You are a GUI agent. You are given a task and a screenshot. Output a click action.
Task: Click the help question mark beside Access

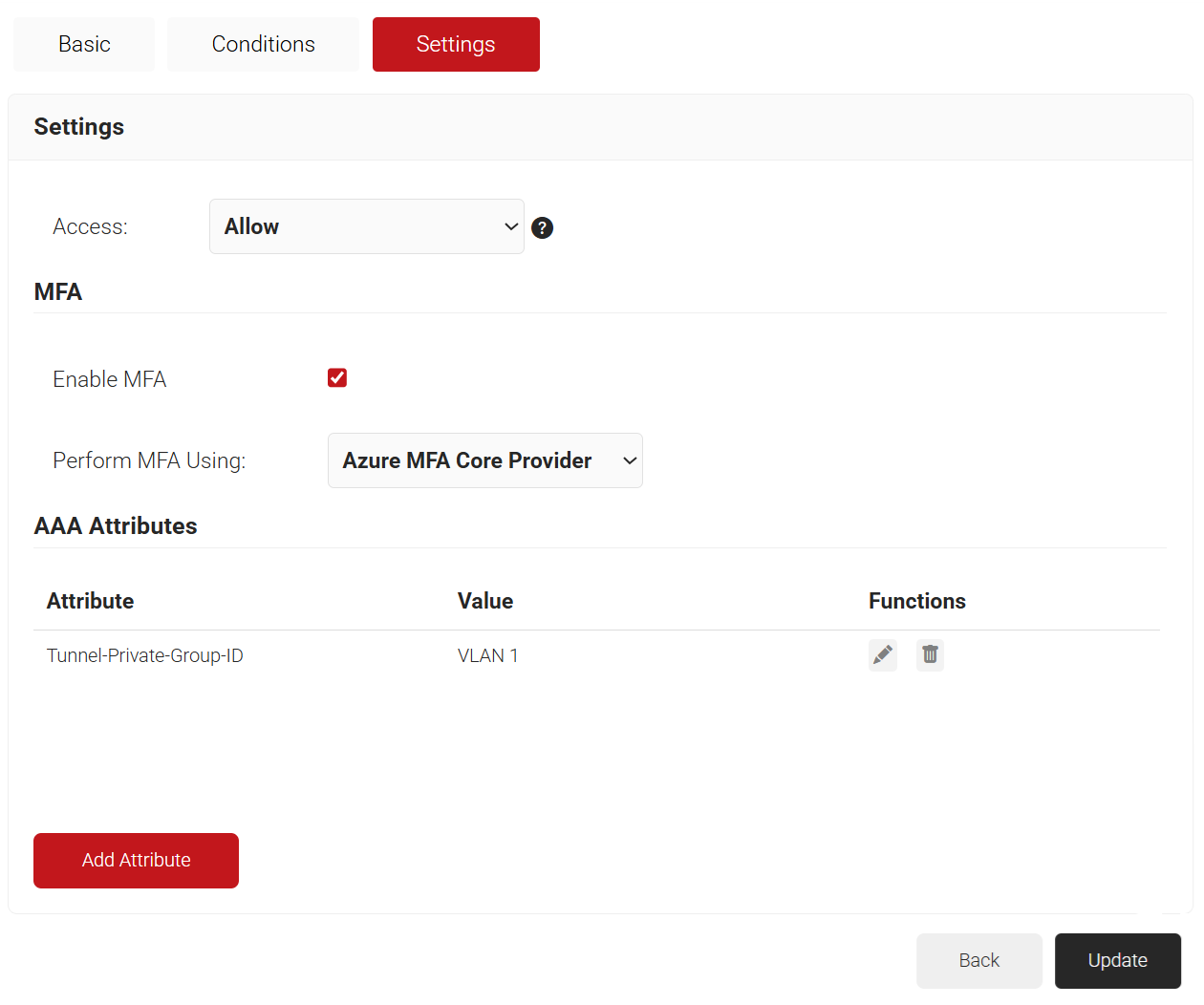(542, 227)
